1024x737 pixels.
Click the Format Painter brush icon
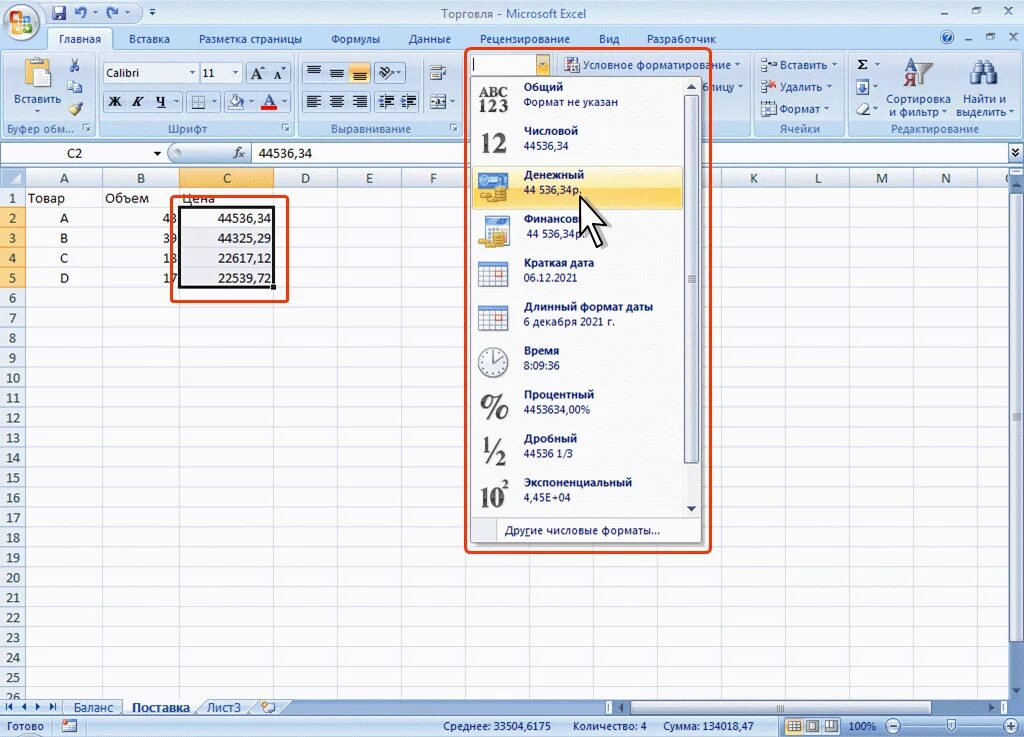pos(75,108)
